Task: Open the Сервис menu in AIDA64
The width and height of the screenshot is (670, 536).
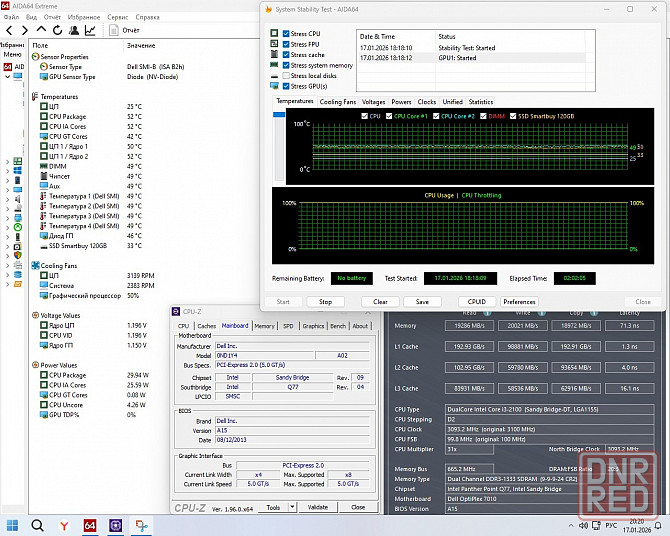Action: (x=117, y=17)
